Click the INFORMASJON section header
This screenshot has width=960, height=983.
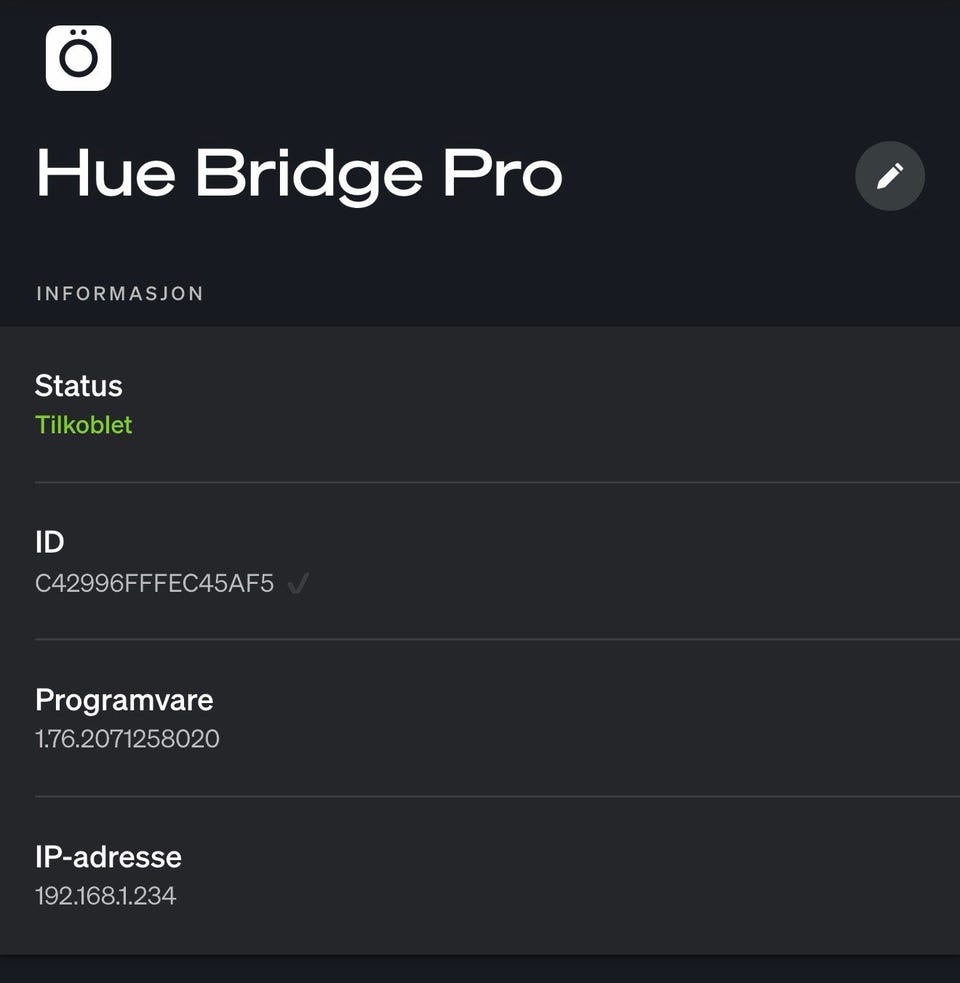tap(120, 294)
